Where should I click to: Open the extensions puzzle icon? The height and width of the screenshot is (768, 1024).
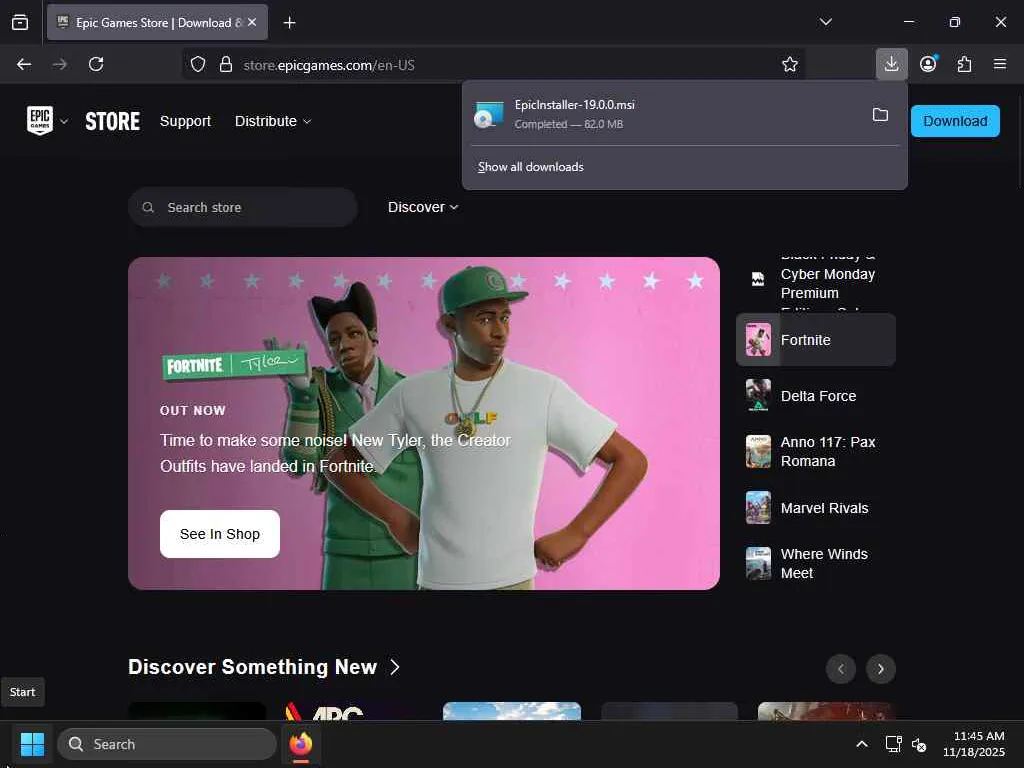tap(964, 64)
